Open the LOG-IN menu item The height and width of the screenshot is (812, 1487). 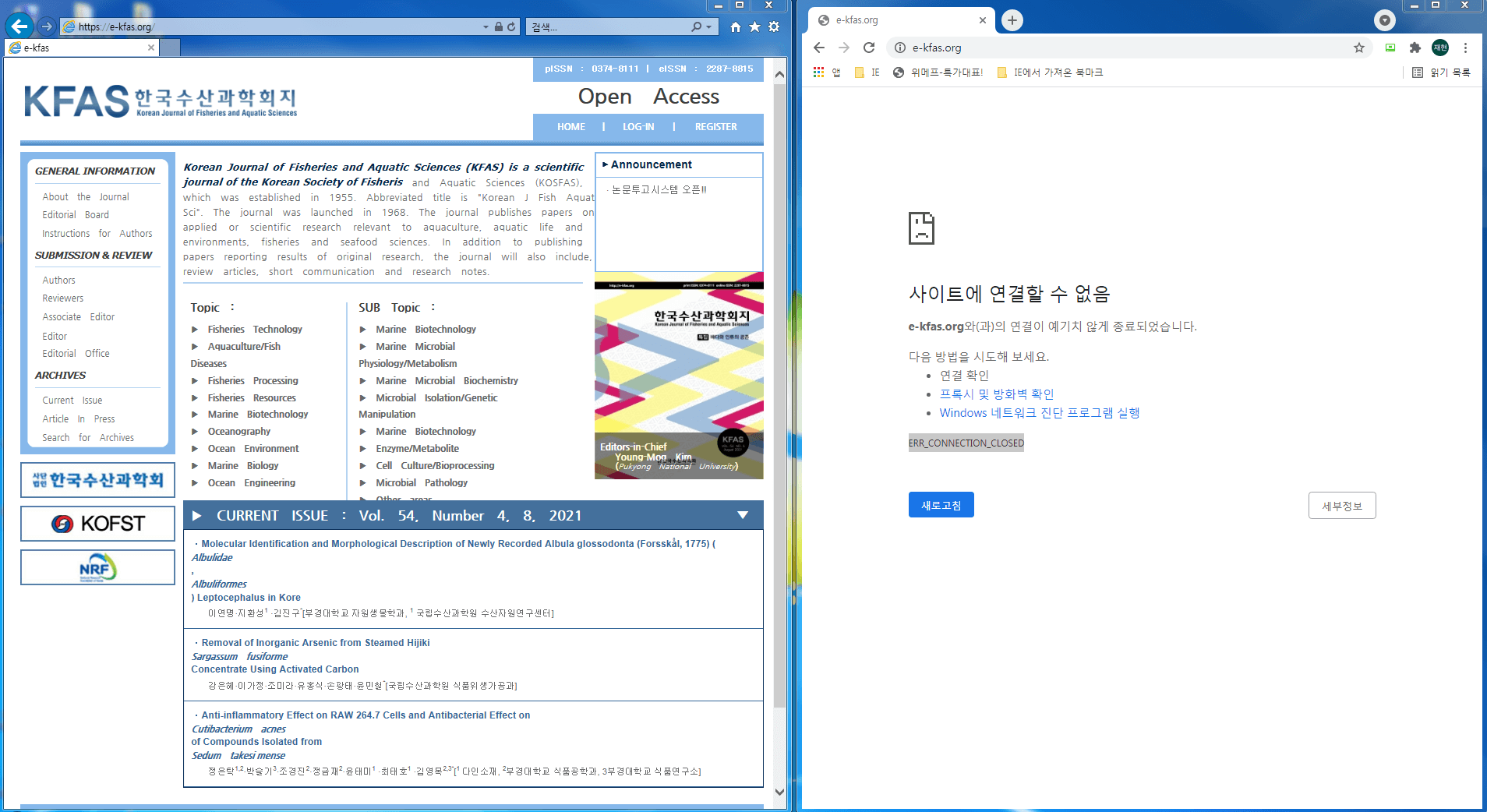click(638, 127)
